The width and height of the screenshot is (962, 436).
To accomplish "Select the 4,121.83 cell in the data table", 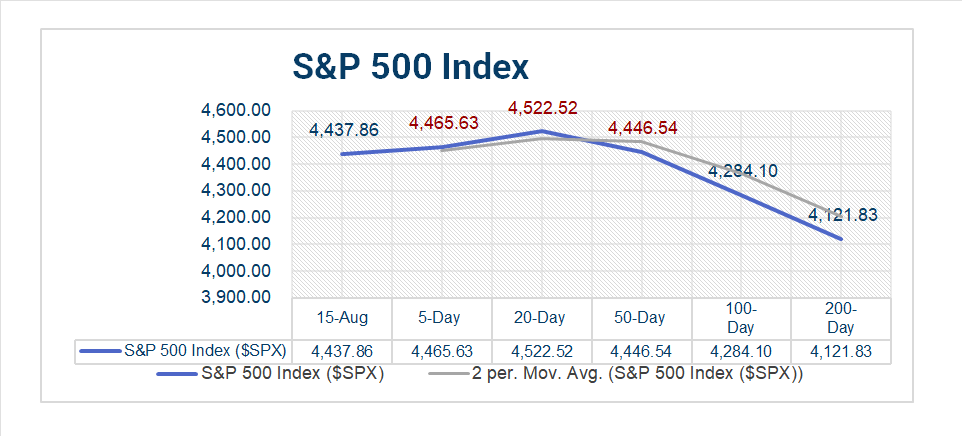I will (840, 352).
